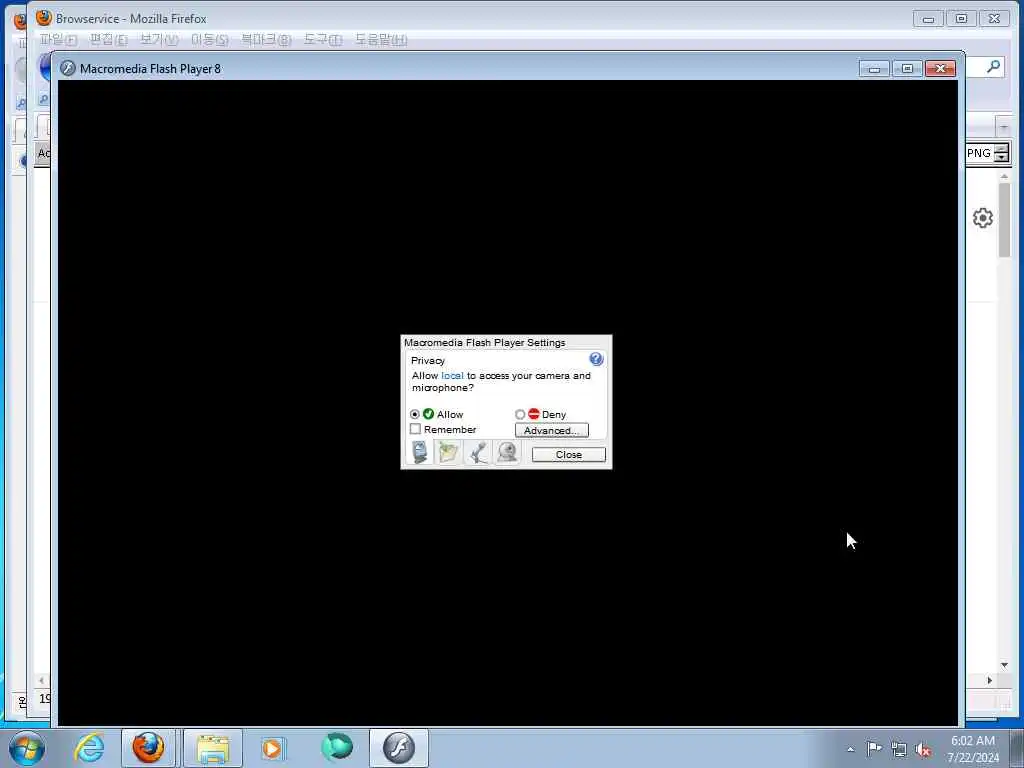Click the Firefox logo in title bar
This screenshot has width=1024, height=768.
point(44,17)
